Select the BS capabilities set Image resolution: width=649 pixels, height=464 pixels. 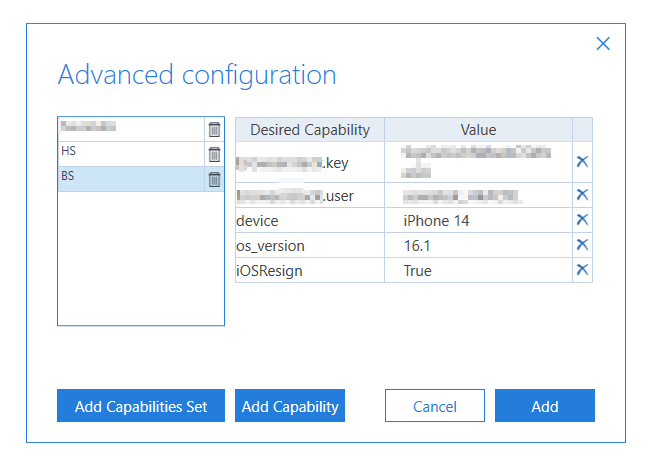point(130,179)
